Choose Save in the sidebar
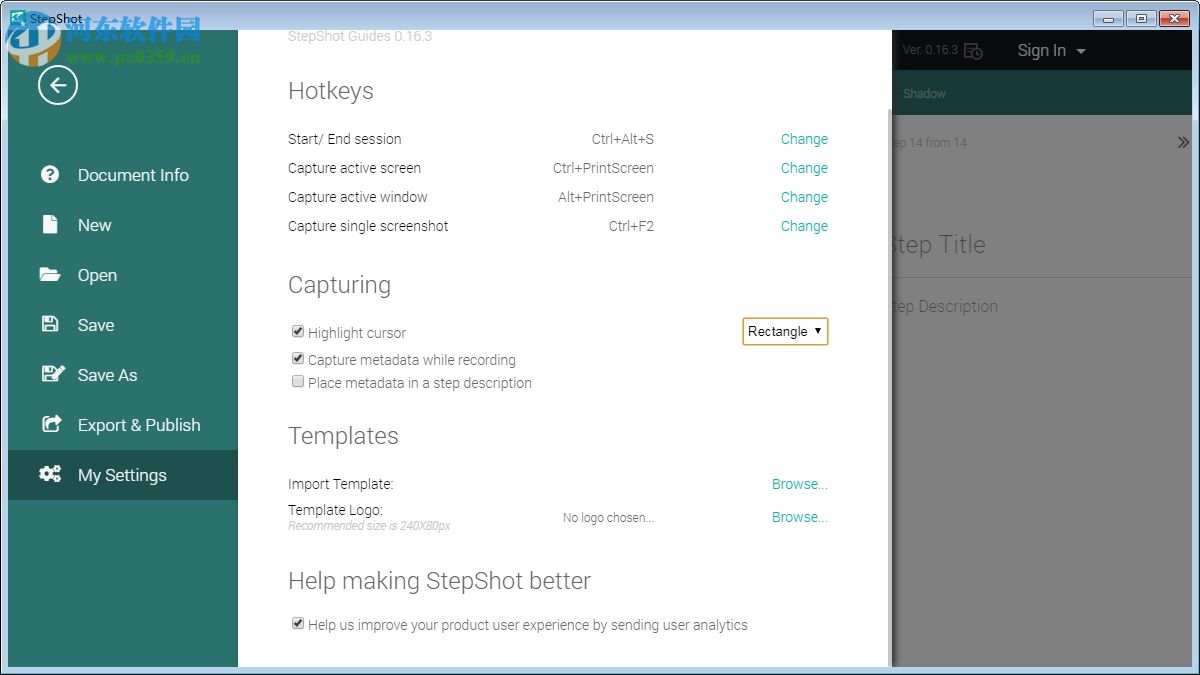The image size is (1200, 675). [123, 325]
